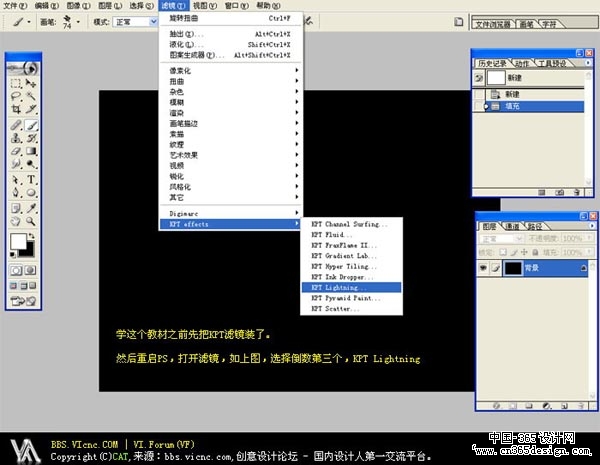
Task: Open History panel flyout menu arrow
Action: (x=588, y=63)
